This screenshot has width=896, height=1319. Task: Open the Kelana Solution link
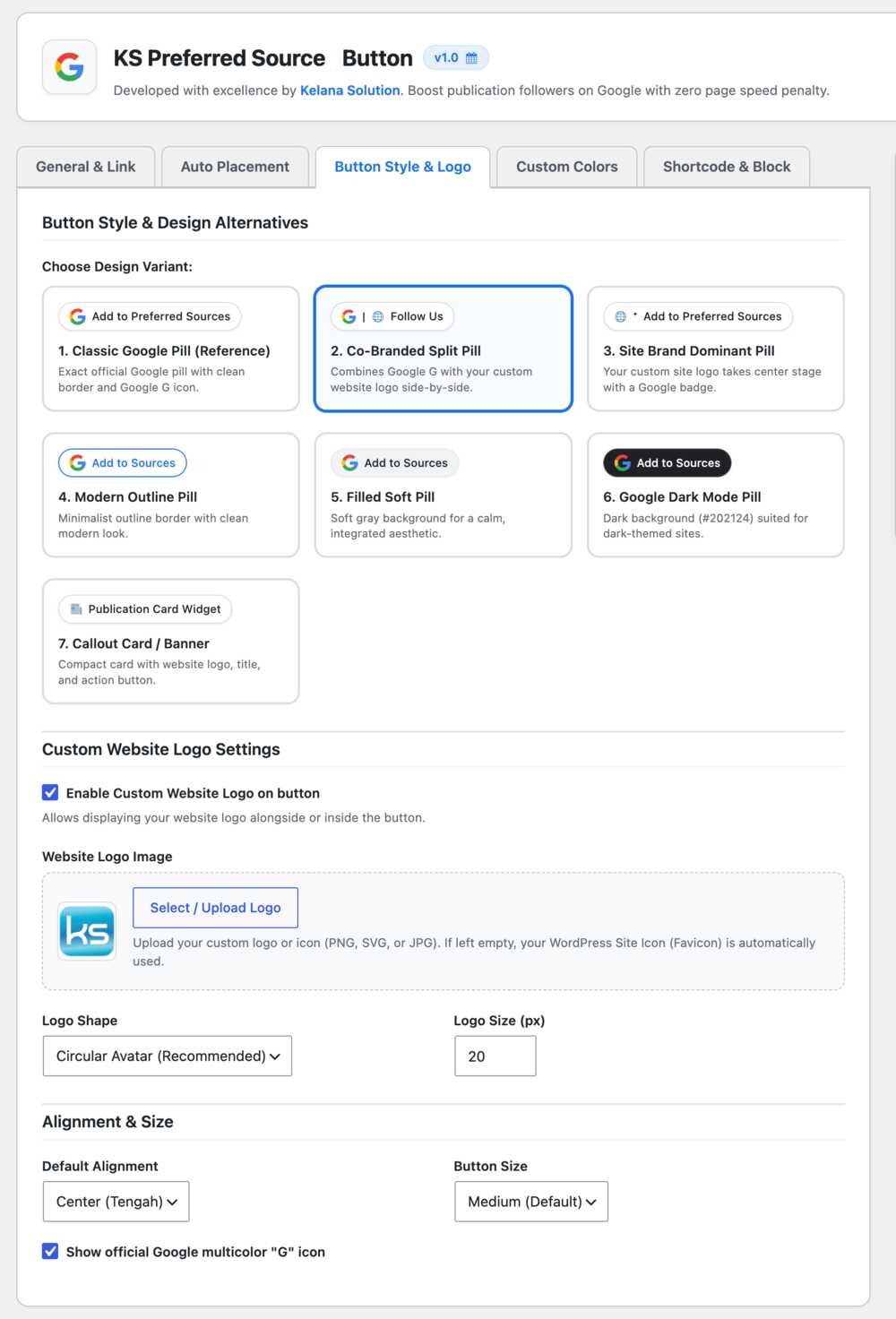click(x=349, y=91)
